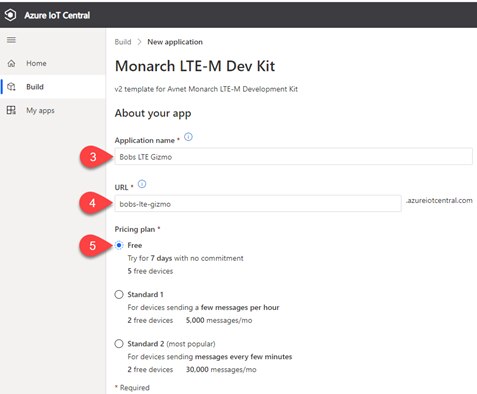
Task: Click the 'messages every few minutes' description
Action: tap(210, 357)
